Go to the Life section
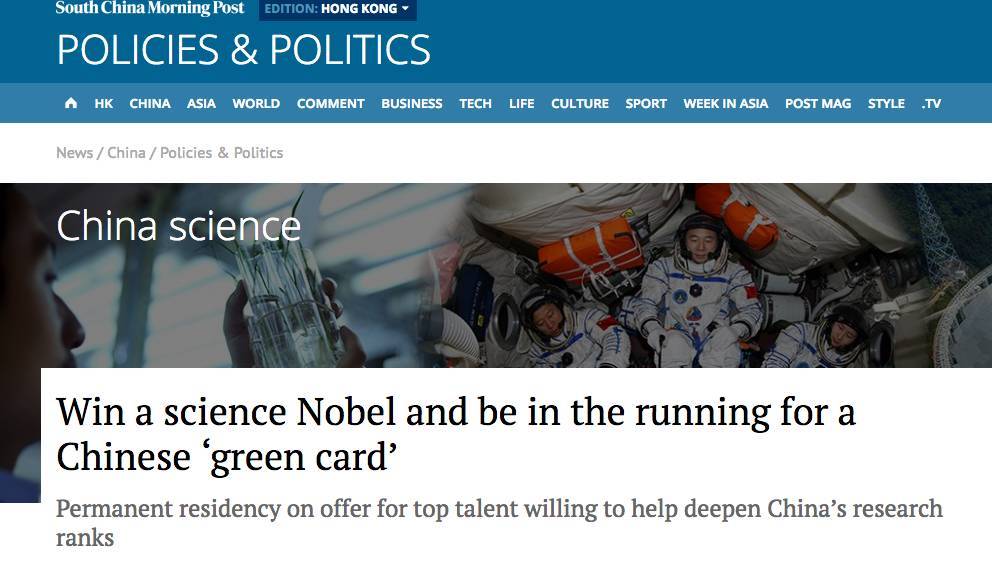The image size is (992, 562). pyautogui.click(x=521, y=103)
